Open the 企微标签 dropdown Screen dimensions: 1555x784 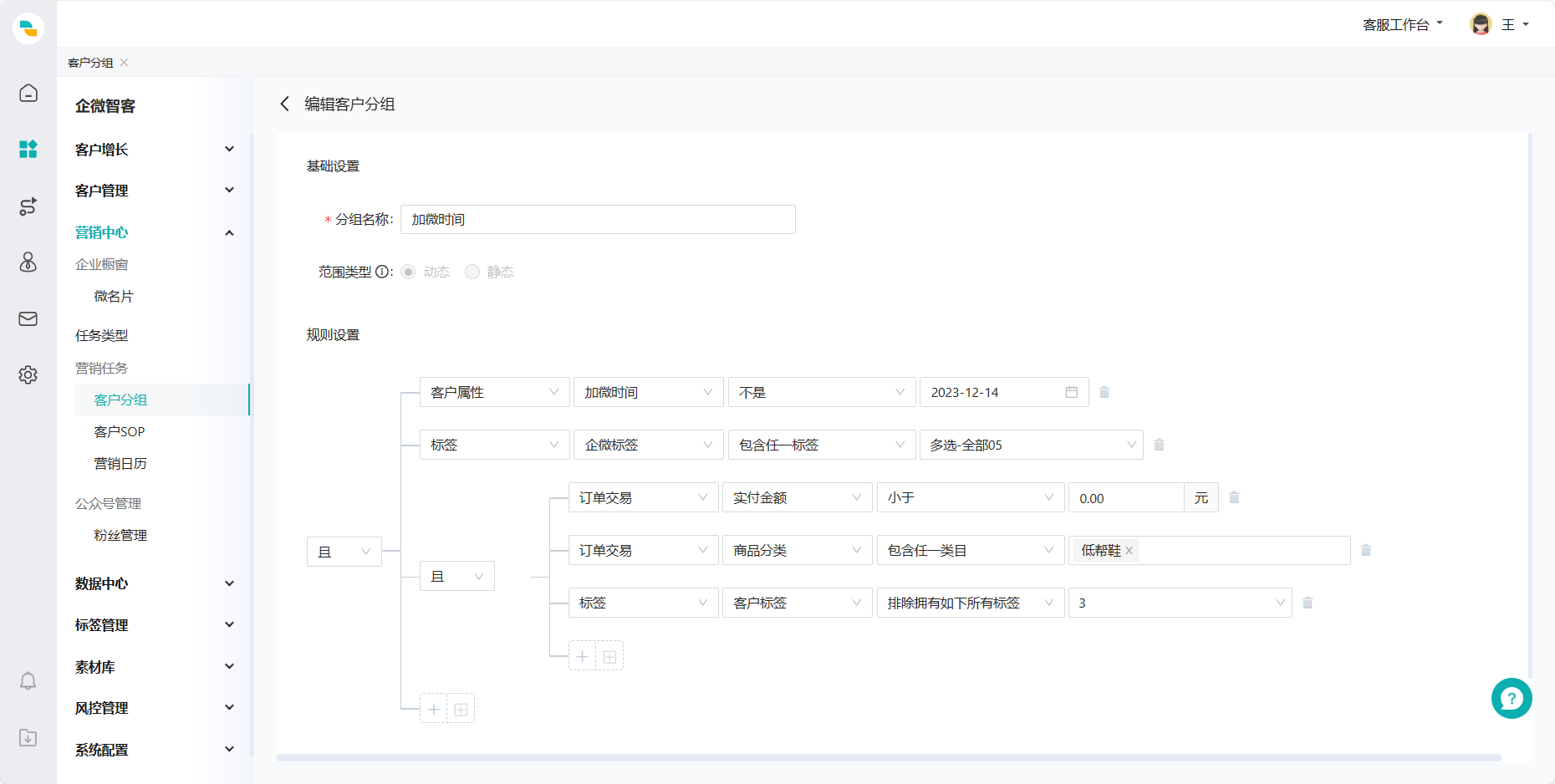649,445
